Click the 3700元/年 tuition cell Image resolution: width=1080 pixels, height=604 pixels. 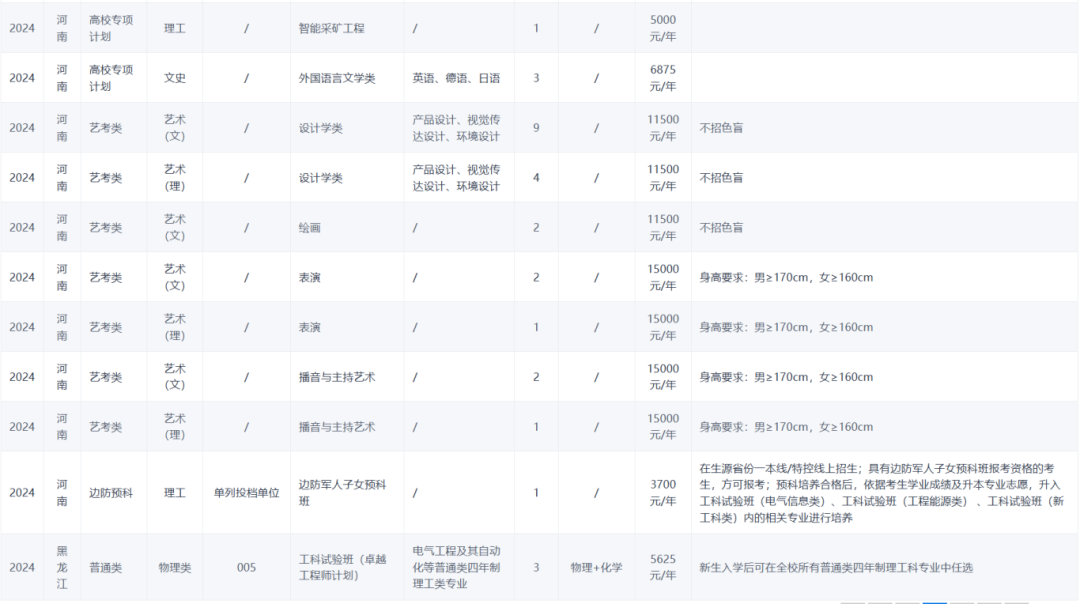tap(663, 493)
